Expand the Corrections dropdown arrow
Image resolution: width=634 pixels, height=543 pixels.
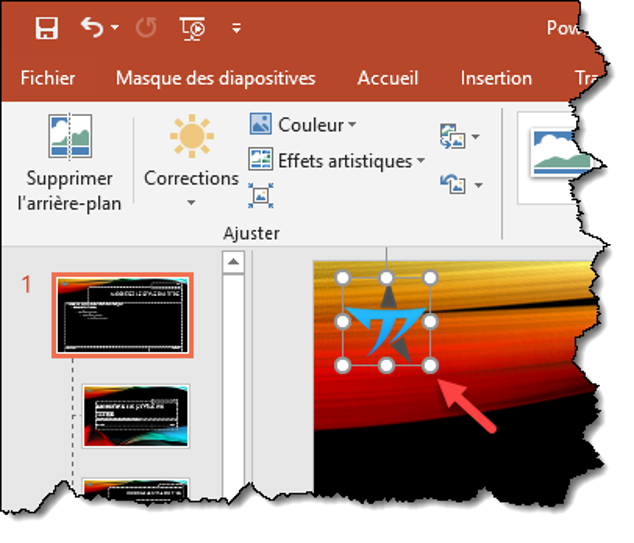191,202
